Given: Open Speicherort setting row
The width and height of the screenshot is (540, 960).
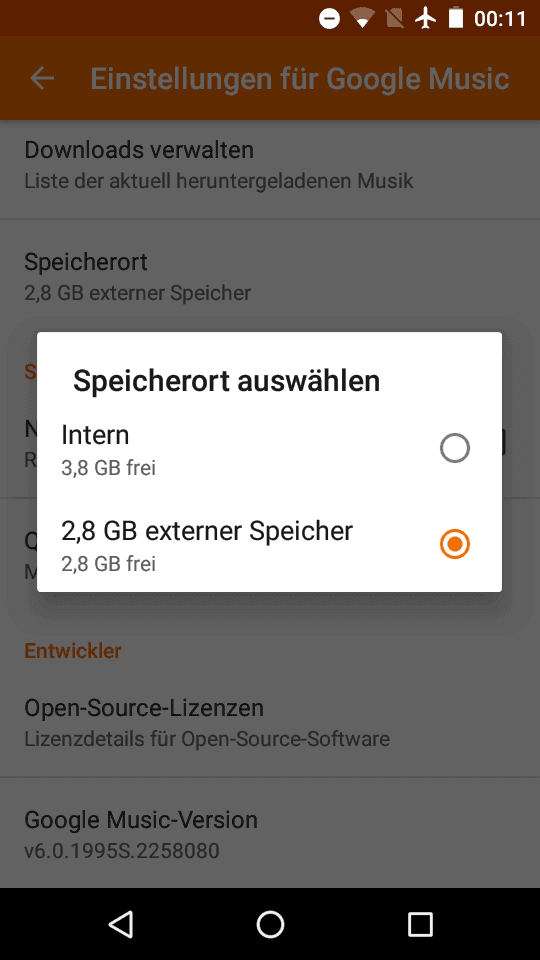Looking at the screenshot, I should [270, 276].
